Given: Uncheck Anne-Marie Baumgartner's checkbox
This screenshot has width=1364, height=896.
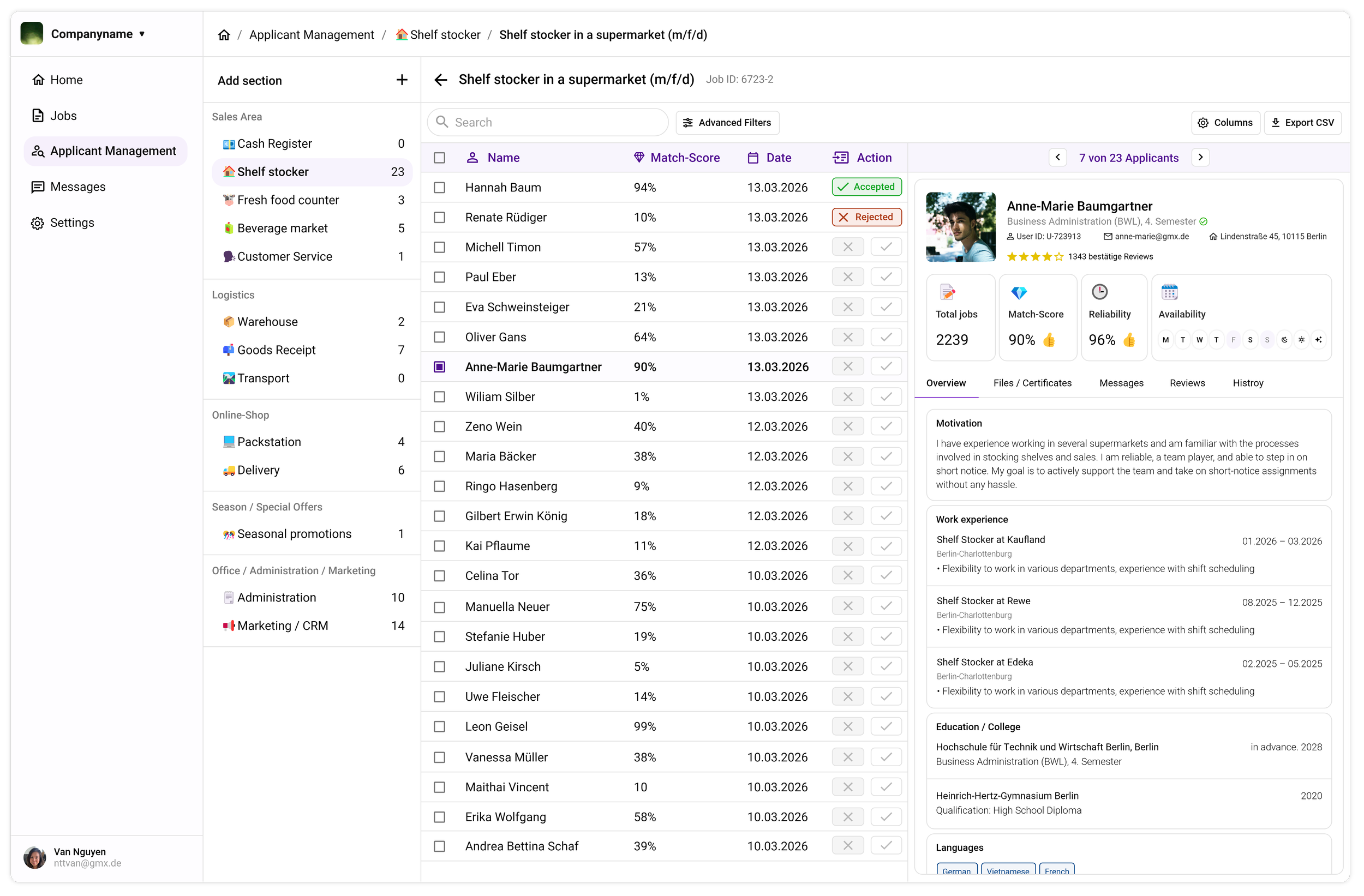Looking at the screenshot, I should pyautogui.click(x=440, y=367).
